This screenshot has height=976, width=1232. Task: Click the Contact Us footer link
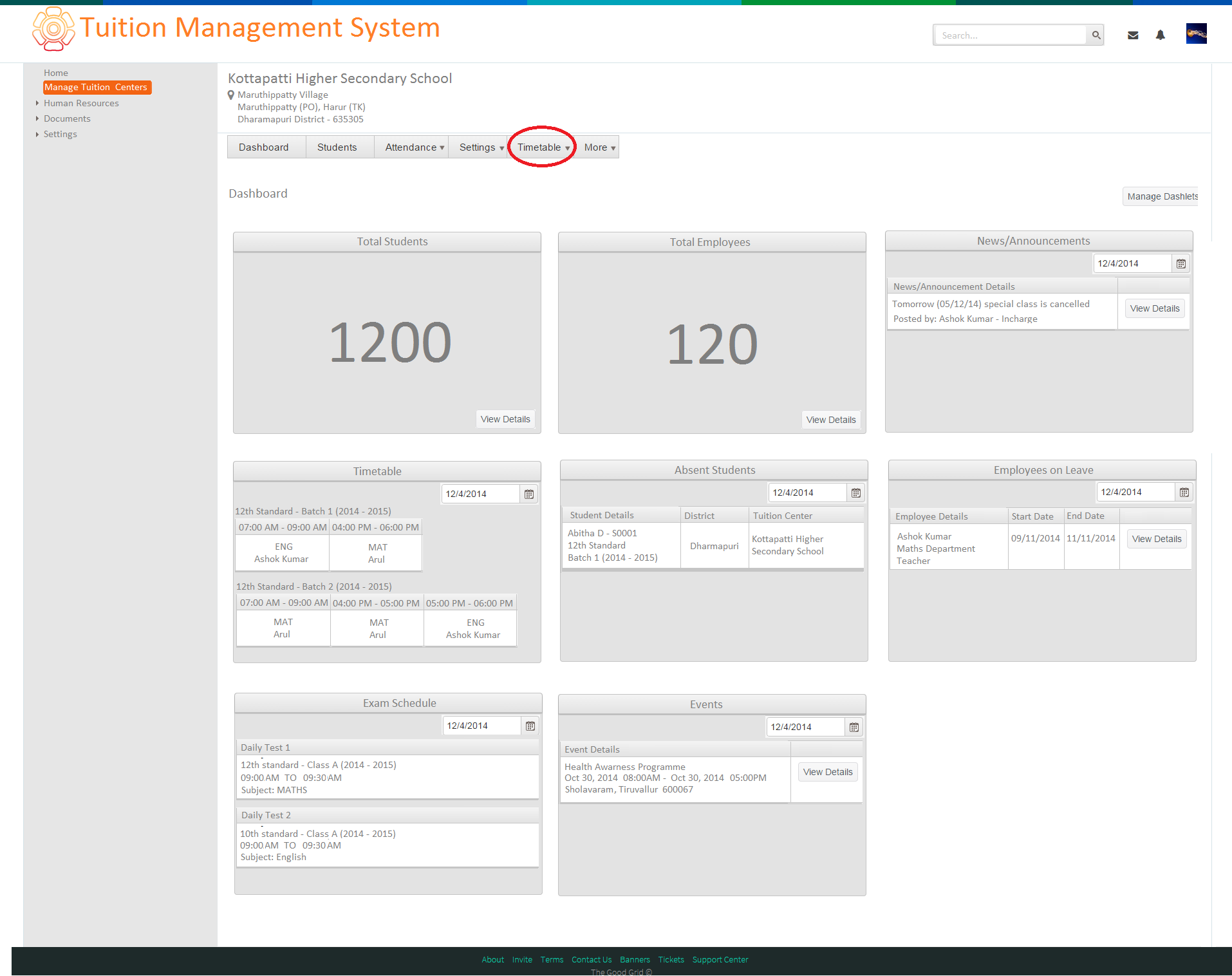click(x=592, y=960)
